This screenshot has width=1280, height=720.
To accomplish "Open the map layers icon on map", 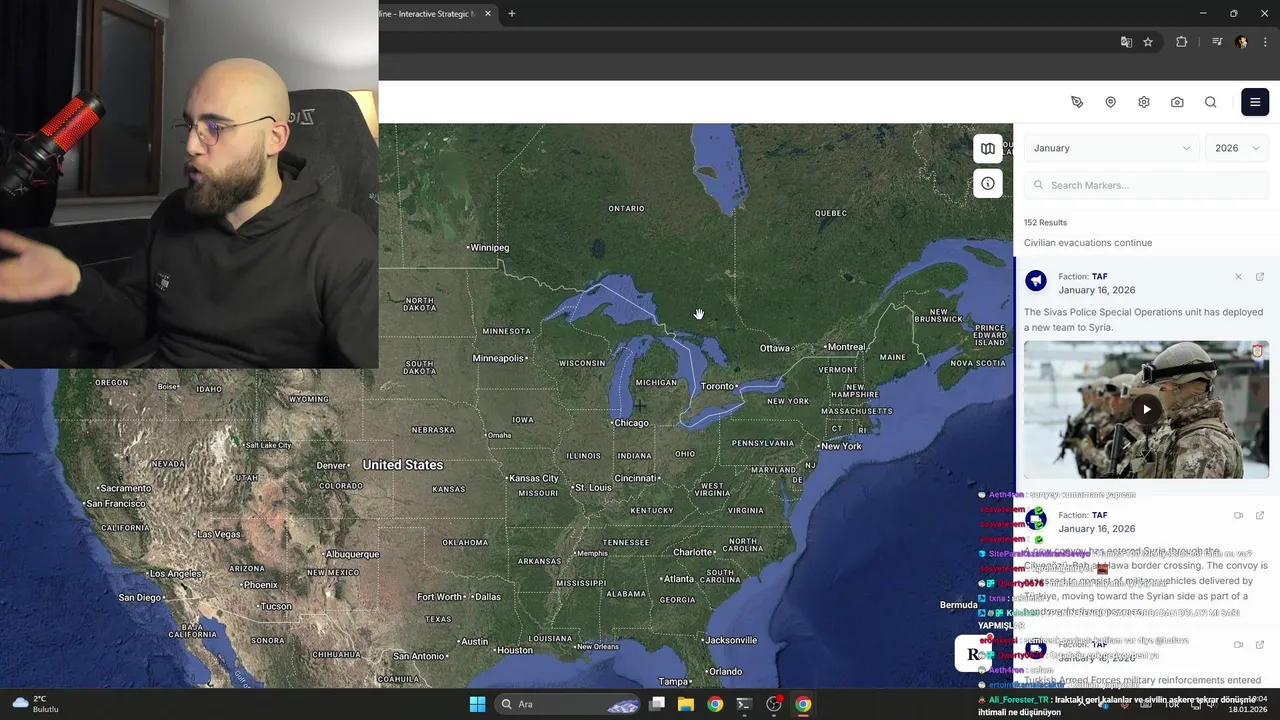I will [988, 148].
